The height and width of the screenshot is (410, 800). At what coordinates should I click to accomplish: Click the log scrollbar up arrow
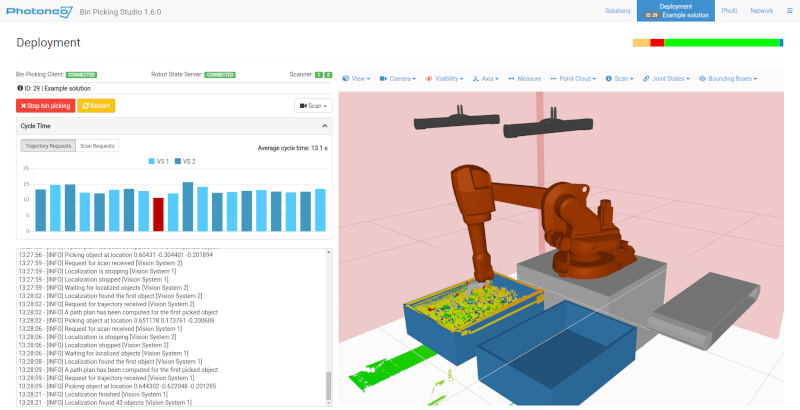pyautogui.click(x=329, y=252)
